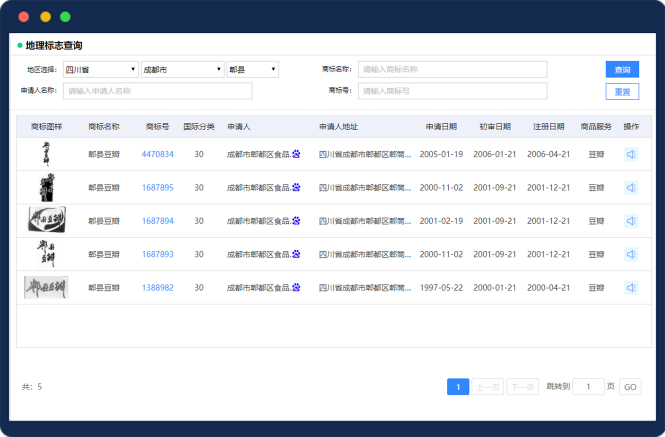Click the 初审日期 column header
Image resolution: width=665 pixels, height=437 pixels.
click(x=495, y=126)
